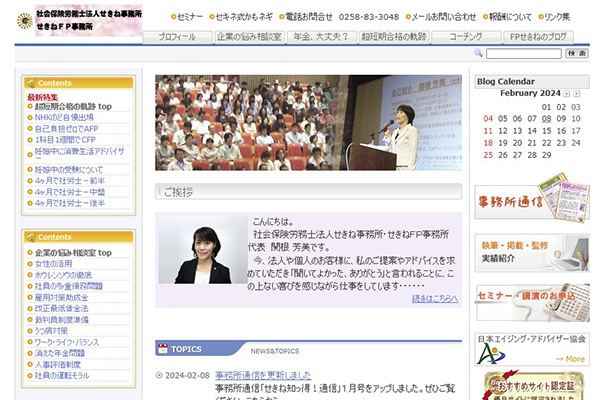This screenshot has width=600, height=400.
Task: Click next month arrow in Blog Calendar
Action: [x=577, y=92]
